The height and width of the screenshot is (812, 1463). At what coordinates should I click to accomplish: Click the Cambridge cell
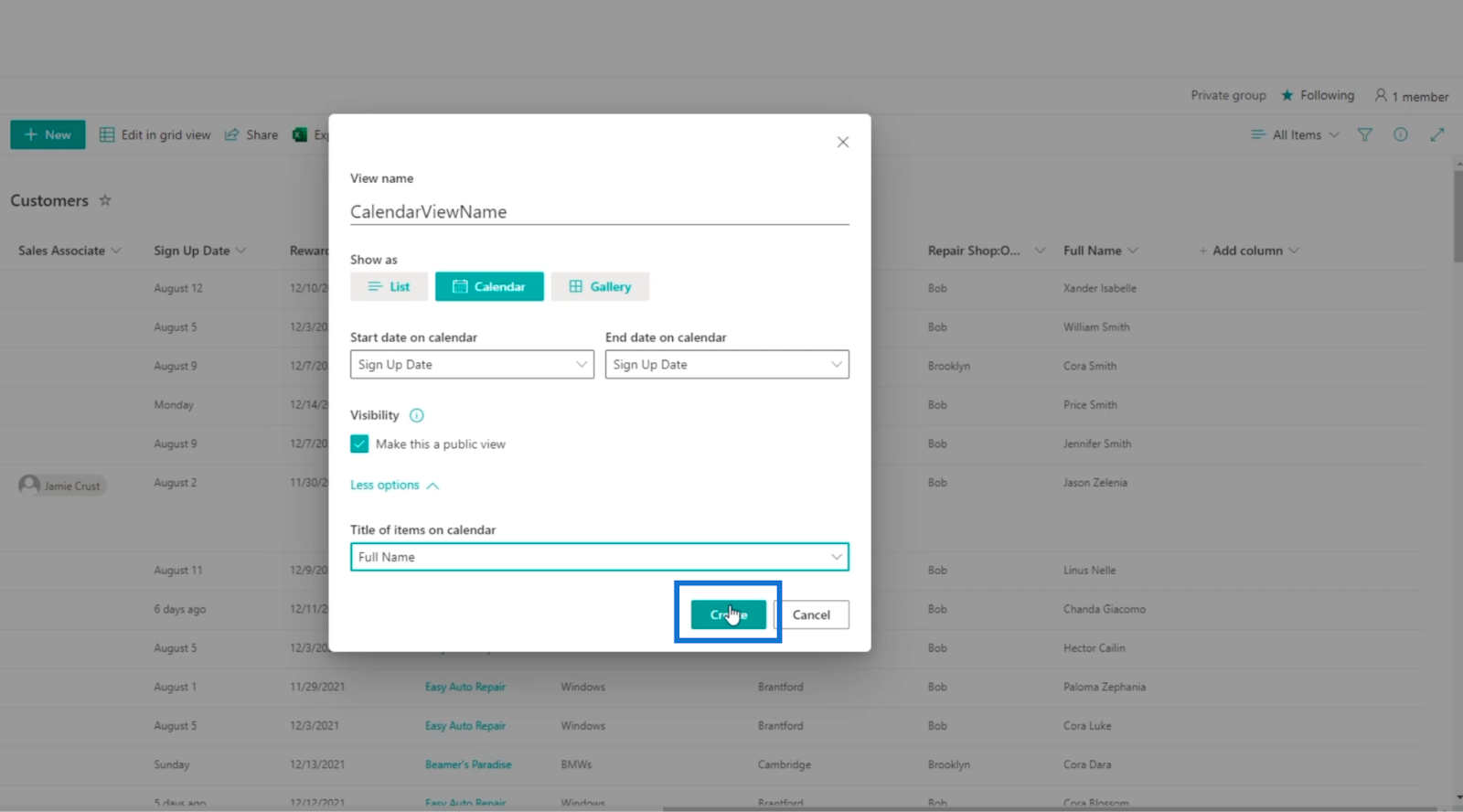pos(785,764)
